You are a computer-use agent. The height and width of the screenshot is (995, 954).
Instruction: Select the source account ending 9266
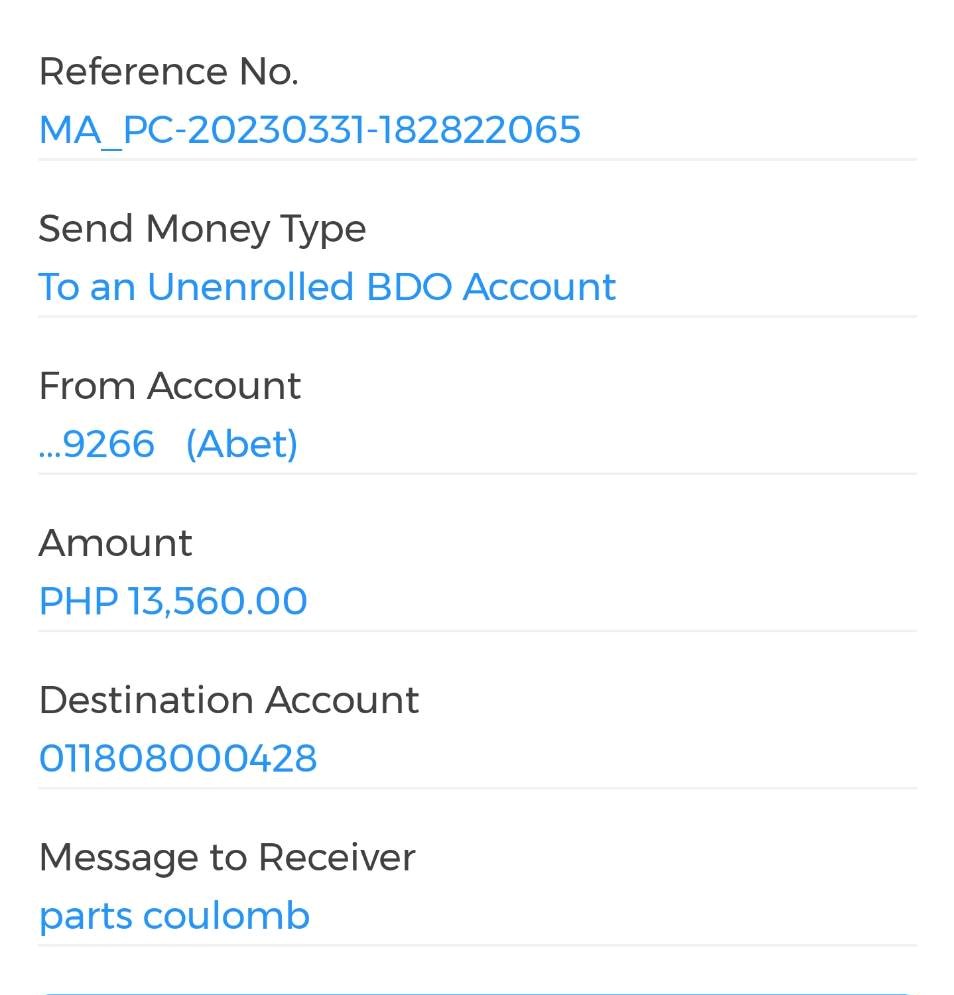[97, 444]
